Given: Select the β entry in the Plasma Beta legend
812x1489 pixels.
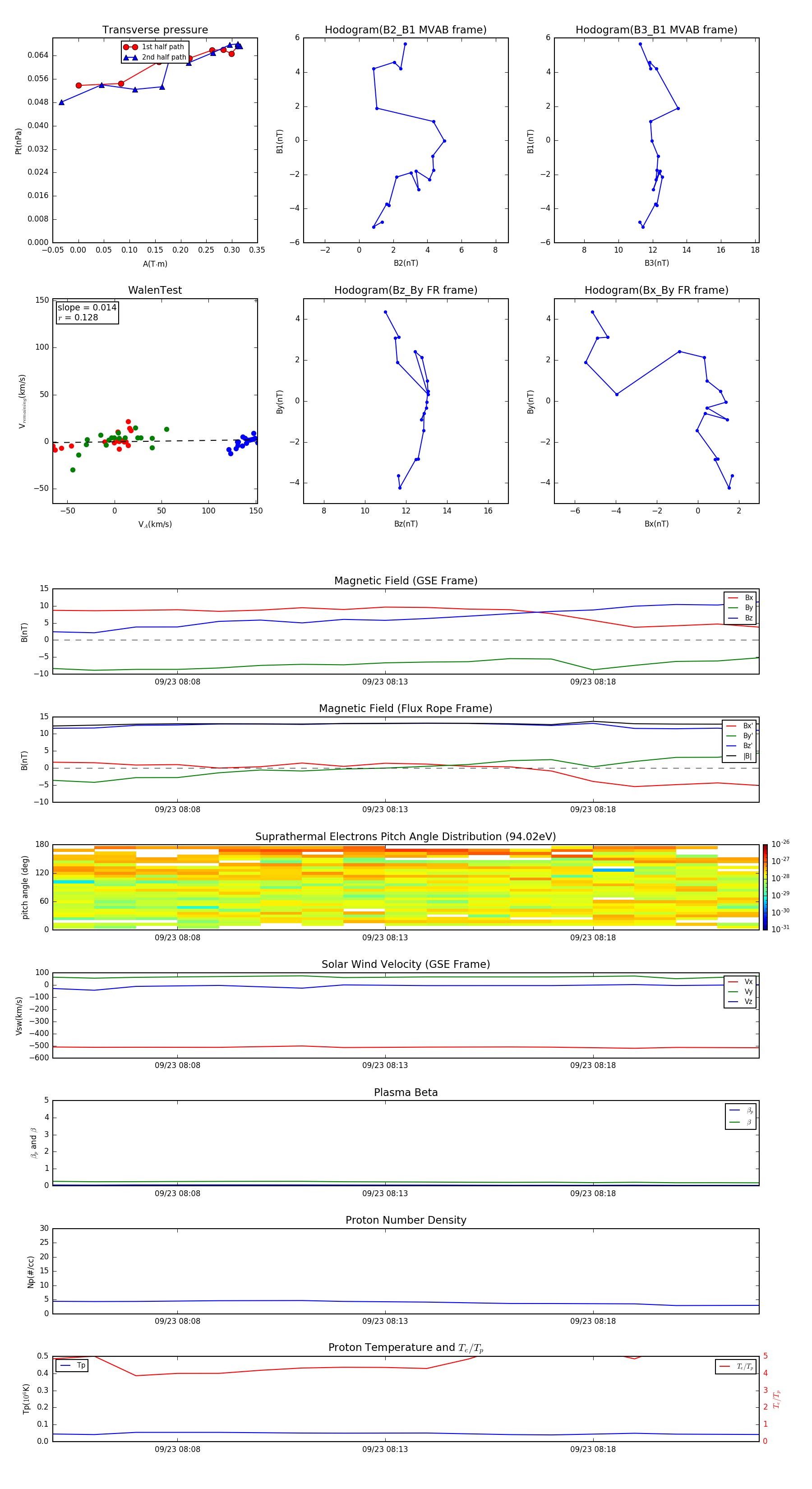Looking at the screenshot, I should pyautogui.click(x=741, y=1123).
